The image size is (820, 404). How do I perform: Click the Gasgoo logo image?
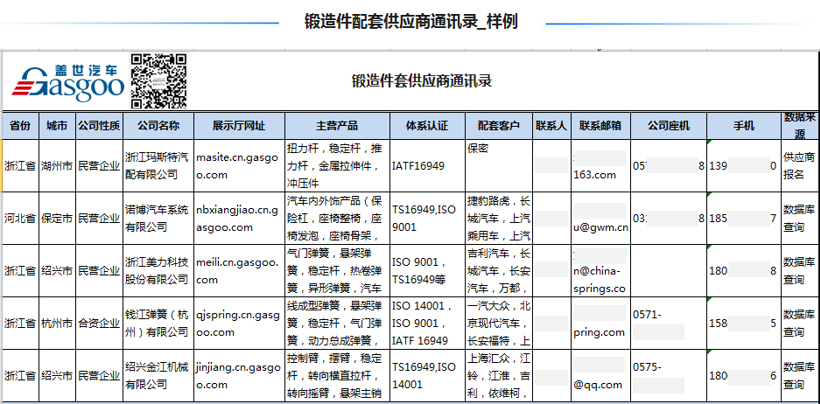pyautogui.click(x=68, y=82)
